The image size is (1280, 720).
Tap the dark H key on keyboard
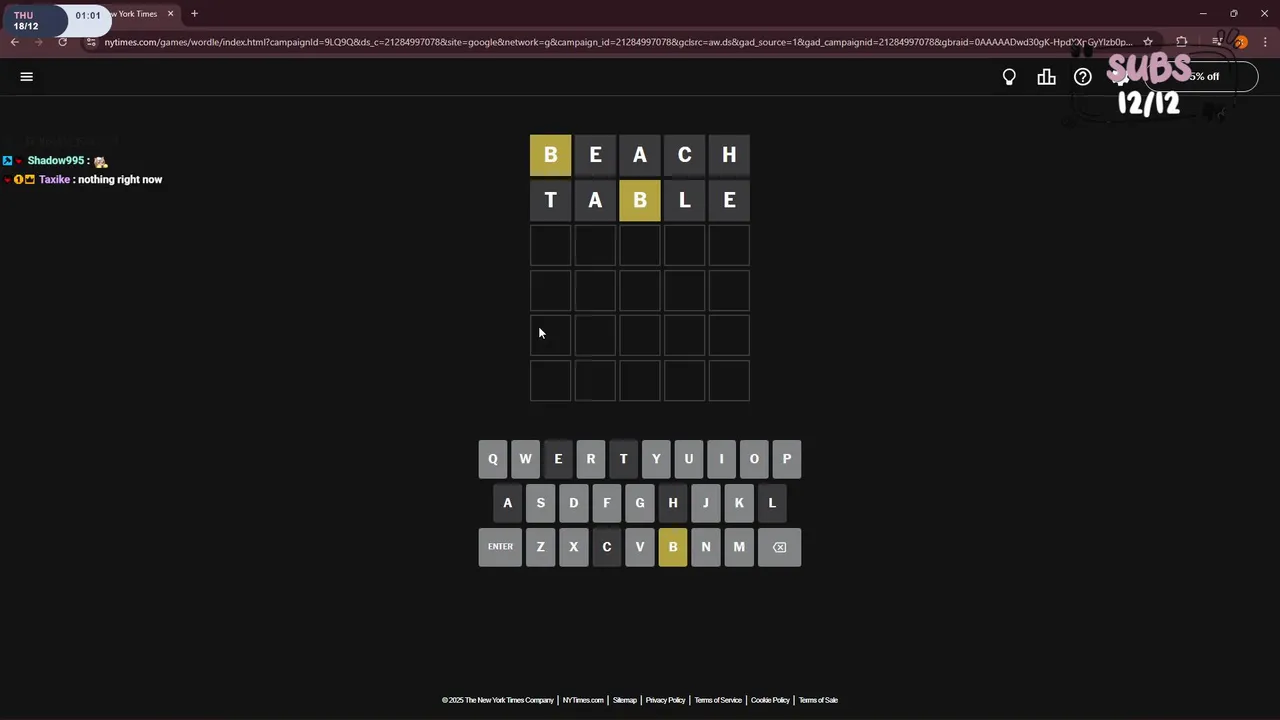[x=673, y=503]
